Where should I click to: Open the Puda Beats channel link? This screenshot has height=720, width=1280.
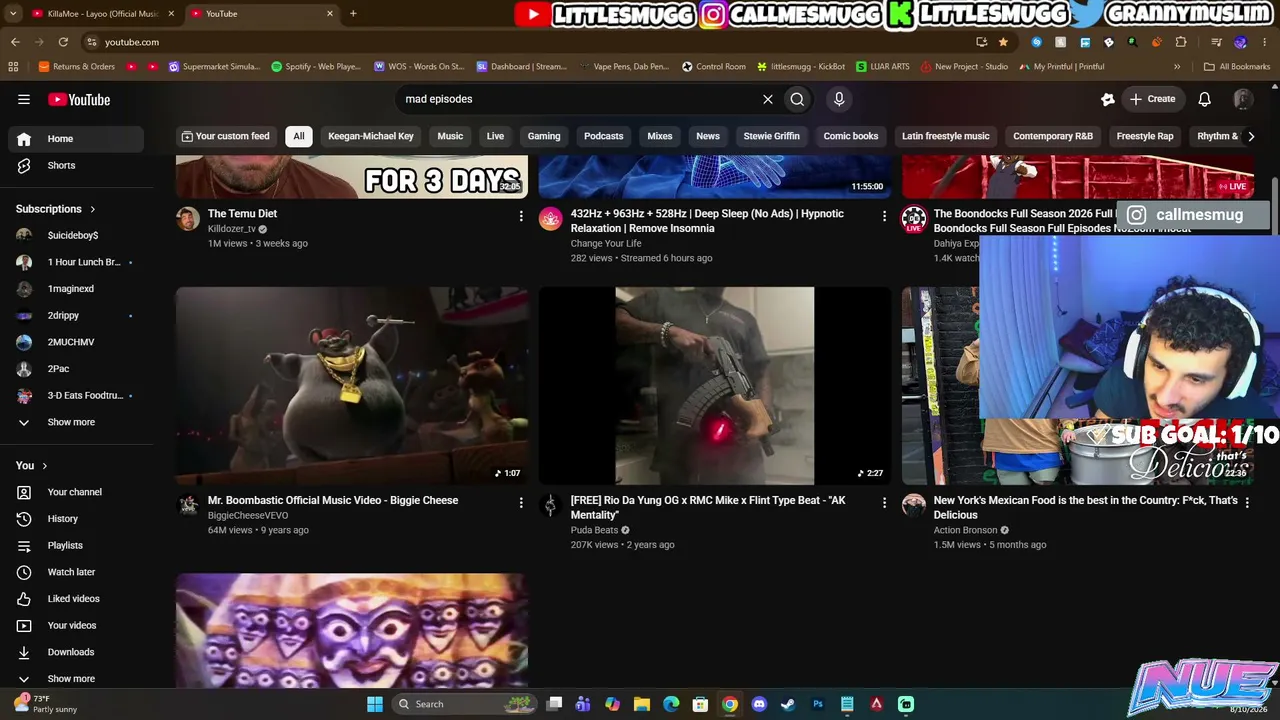tap(594, 530)
